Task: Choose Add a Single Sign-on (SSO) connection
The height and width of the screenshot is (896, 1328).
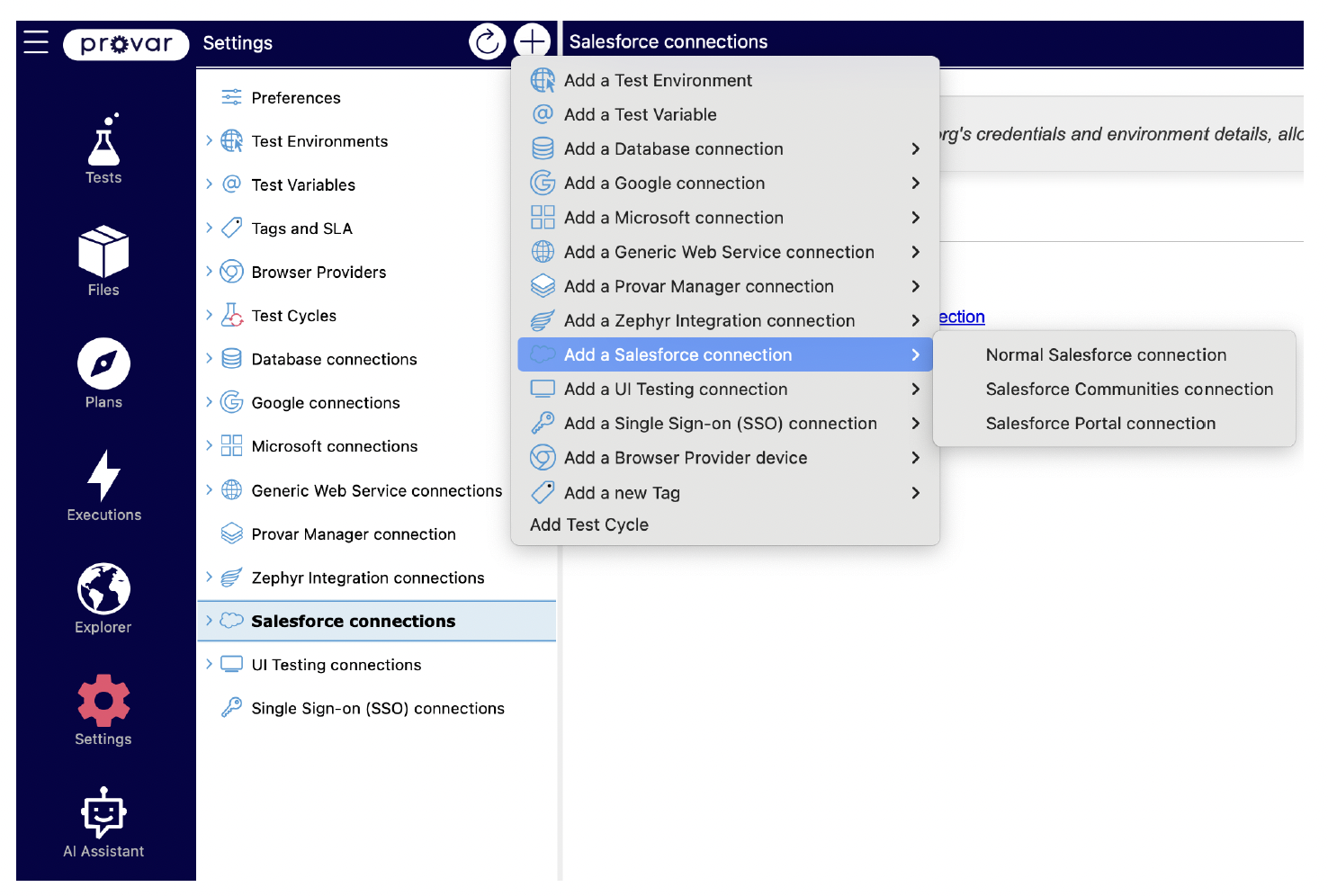Action: pos(725,423)
